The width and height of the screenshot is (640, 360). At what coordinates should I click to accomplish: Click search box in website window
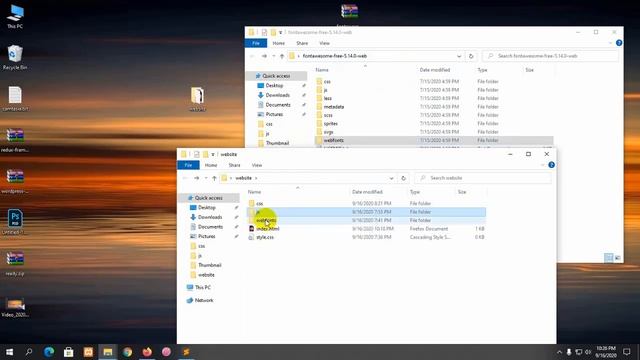(483, 178)
